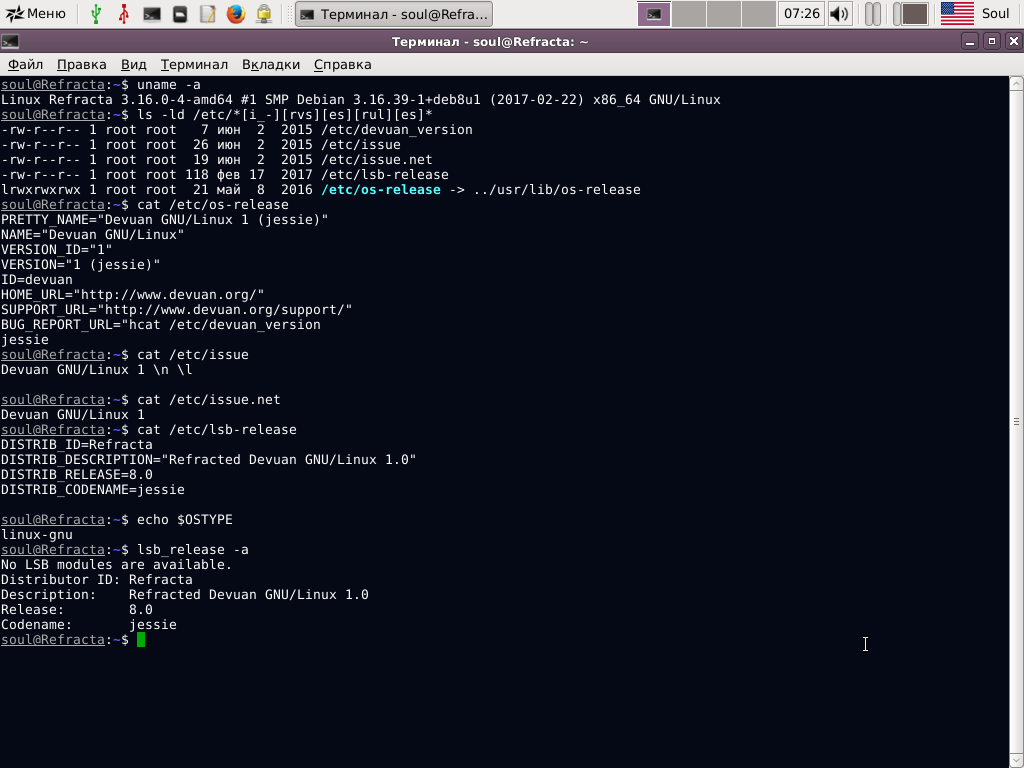Open the Терминал menu
The image size is (1024, 768).
click(194, 65)
